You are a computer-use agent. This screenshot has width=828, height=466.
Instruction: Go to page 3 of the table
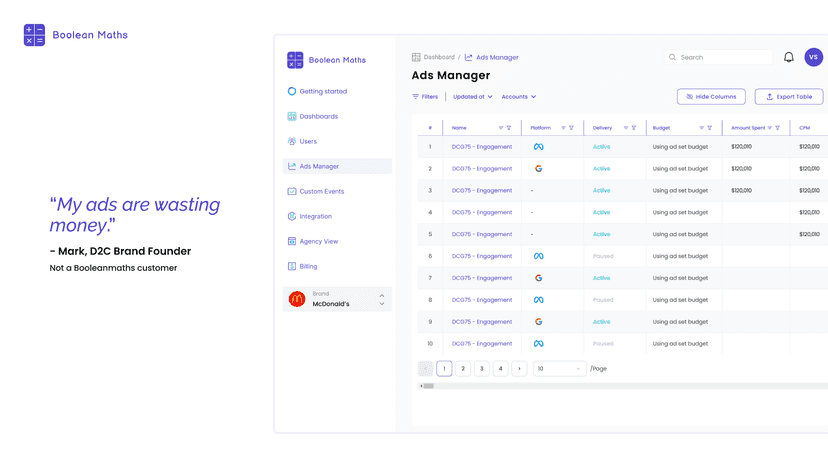pos(482,369)
